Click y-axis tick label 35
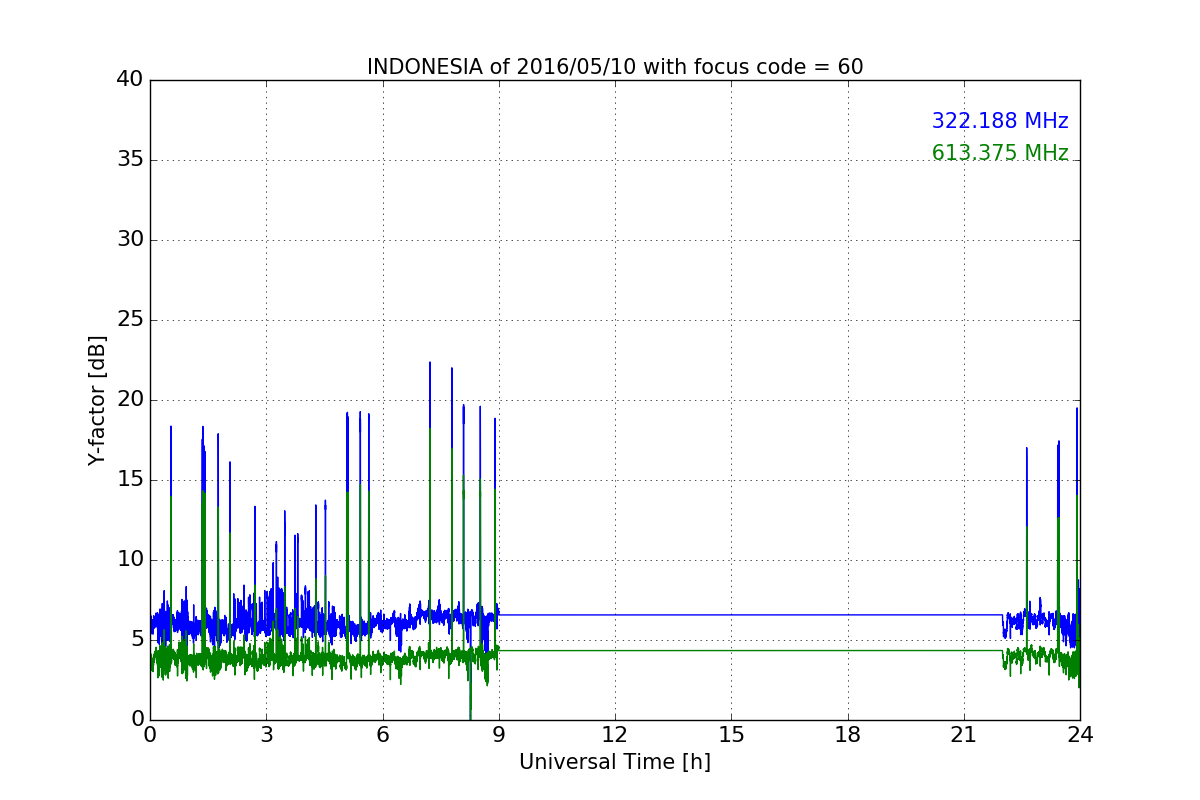The width and height of the screenshot is (1200, 800). [x=130, y=160]
